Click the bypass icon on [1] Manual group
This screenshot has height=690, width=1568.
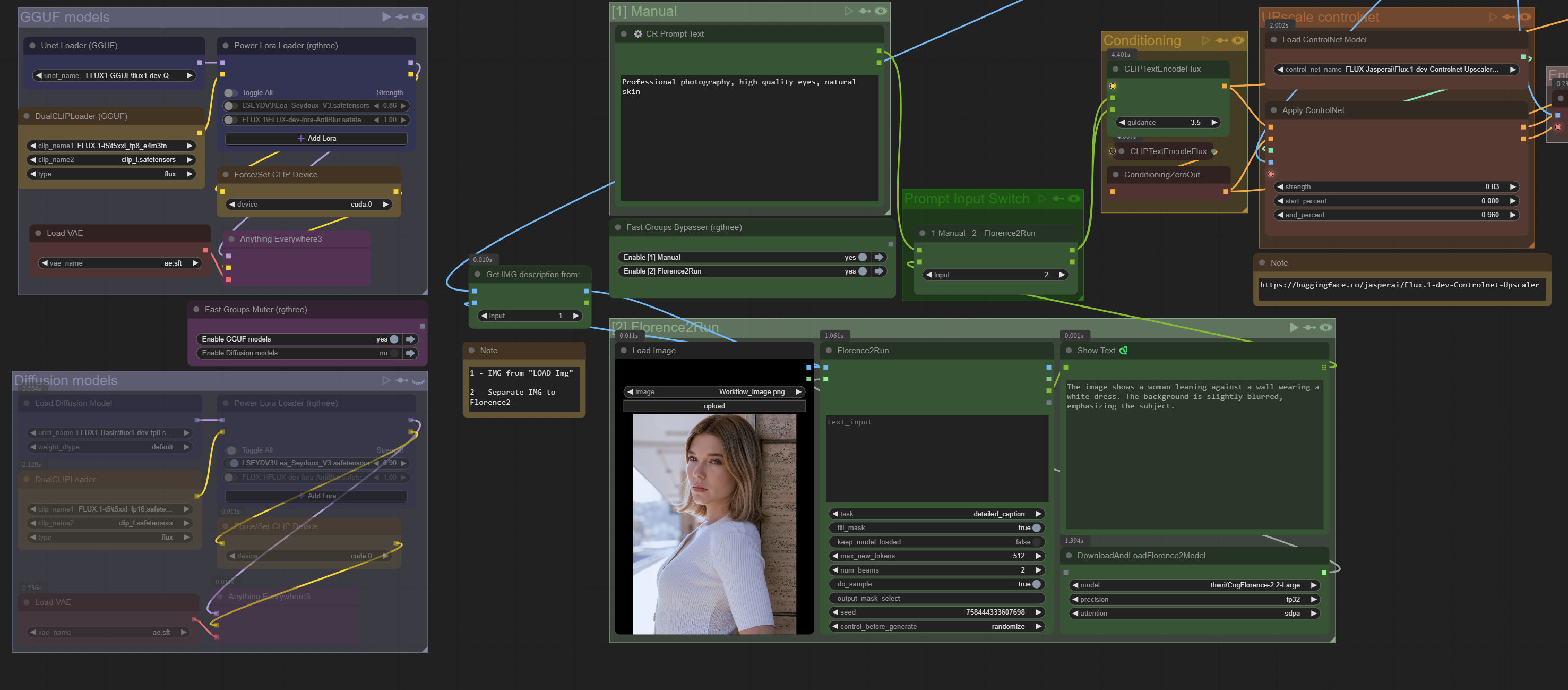[x=864, y=11]
